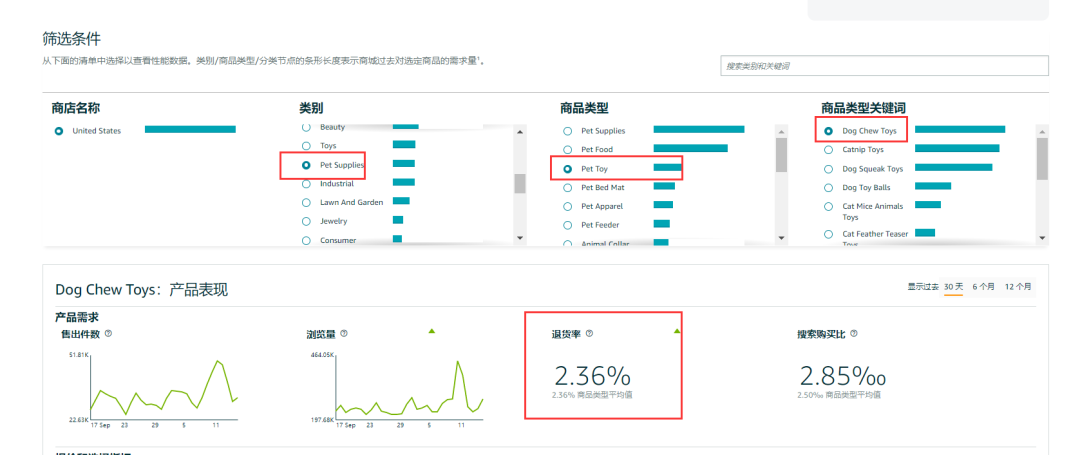
Task: Click the up arrow of 类别 list scrollbar
Action: 519,131
